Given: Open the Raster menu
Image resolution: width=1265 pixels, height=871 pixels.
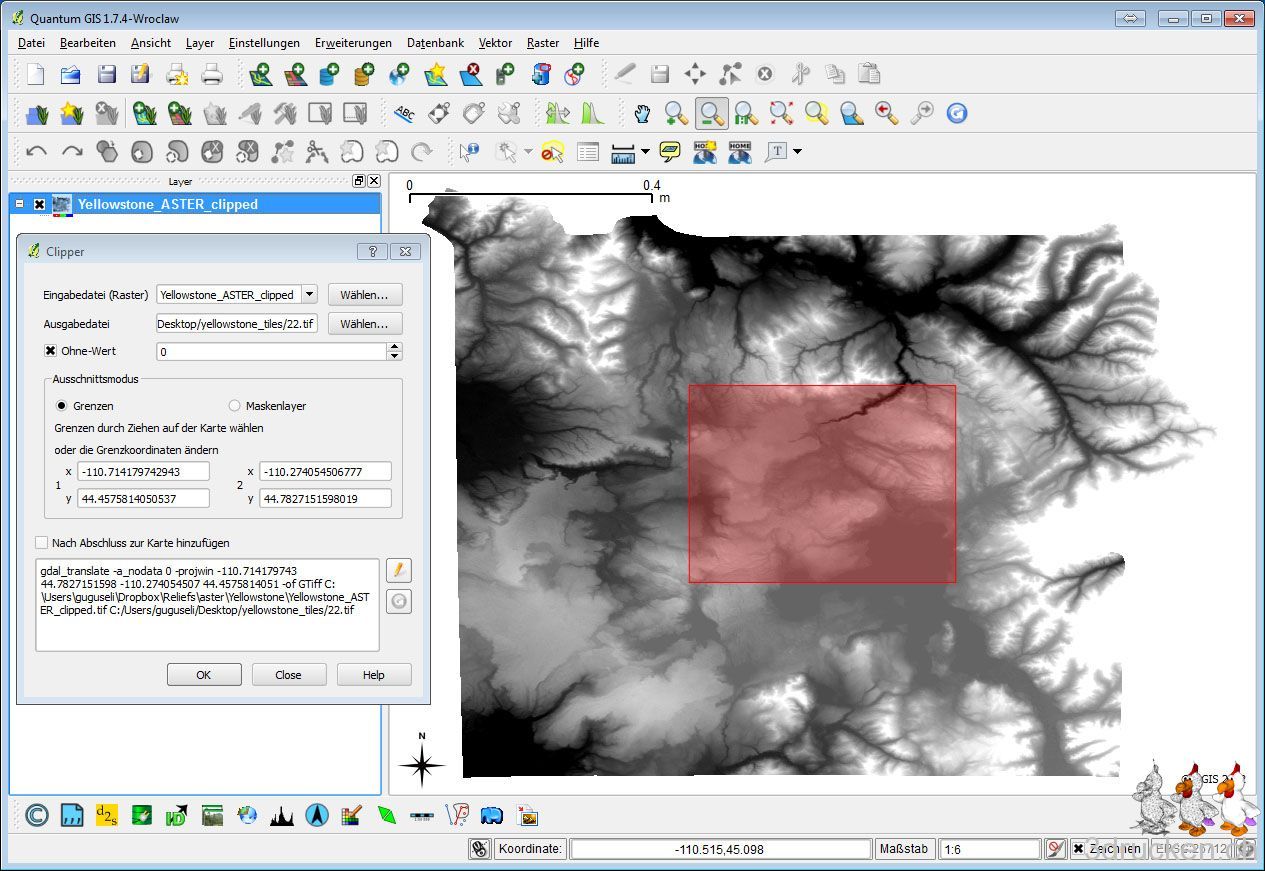Looking at the screenshot, I should (x=543, y=43).
